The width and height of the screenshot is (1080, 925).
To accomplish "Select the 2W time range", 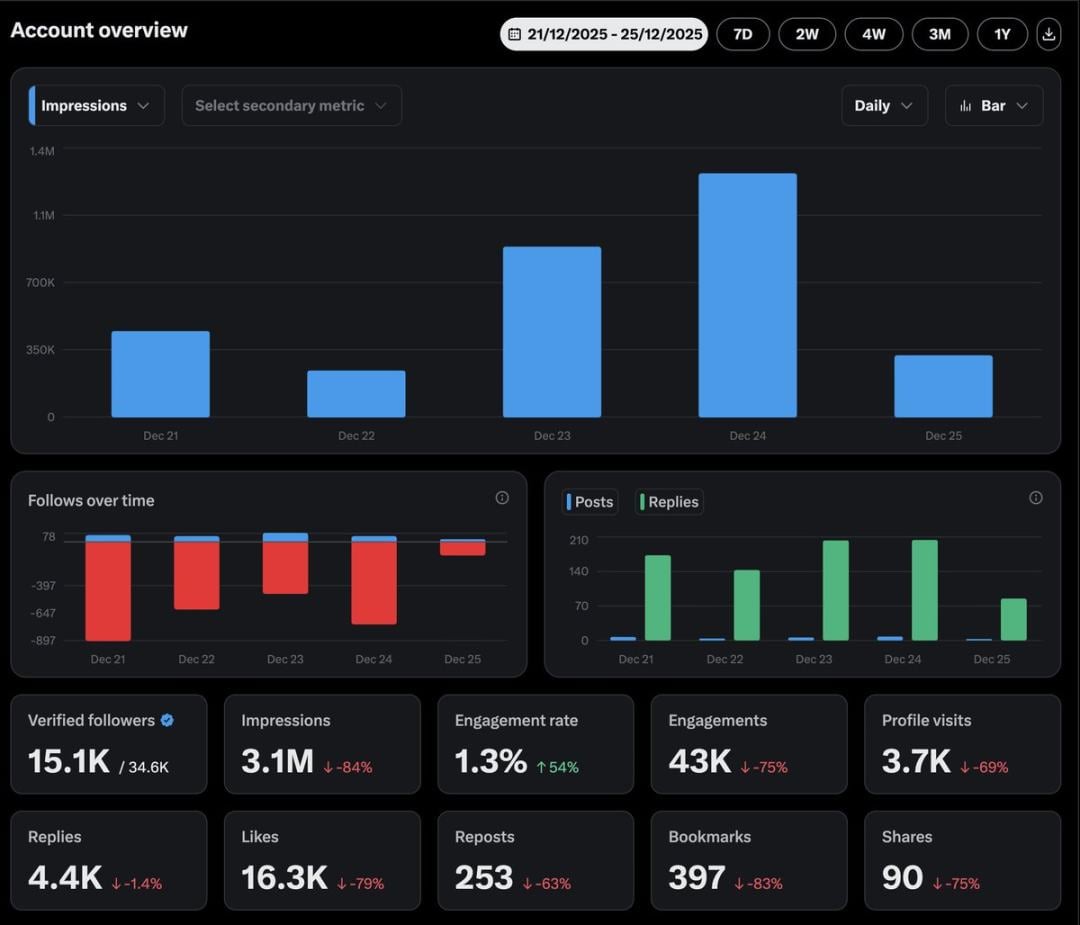I will tap(807, 34).
